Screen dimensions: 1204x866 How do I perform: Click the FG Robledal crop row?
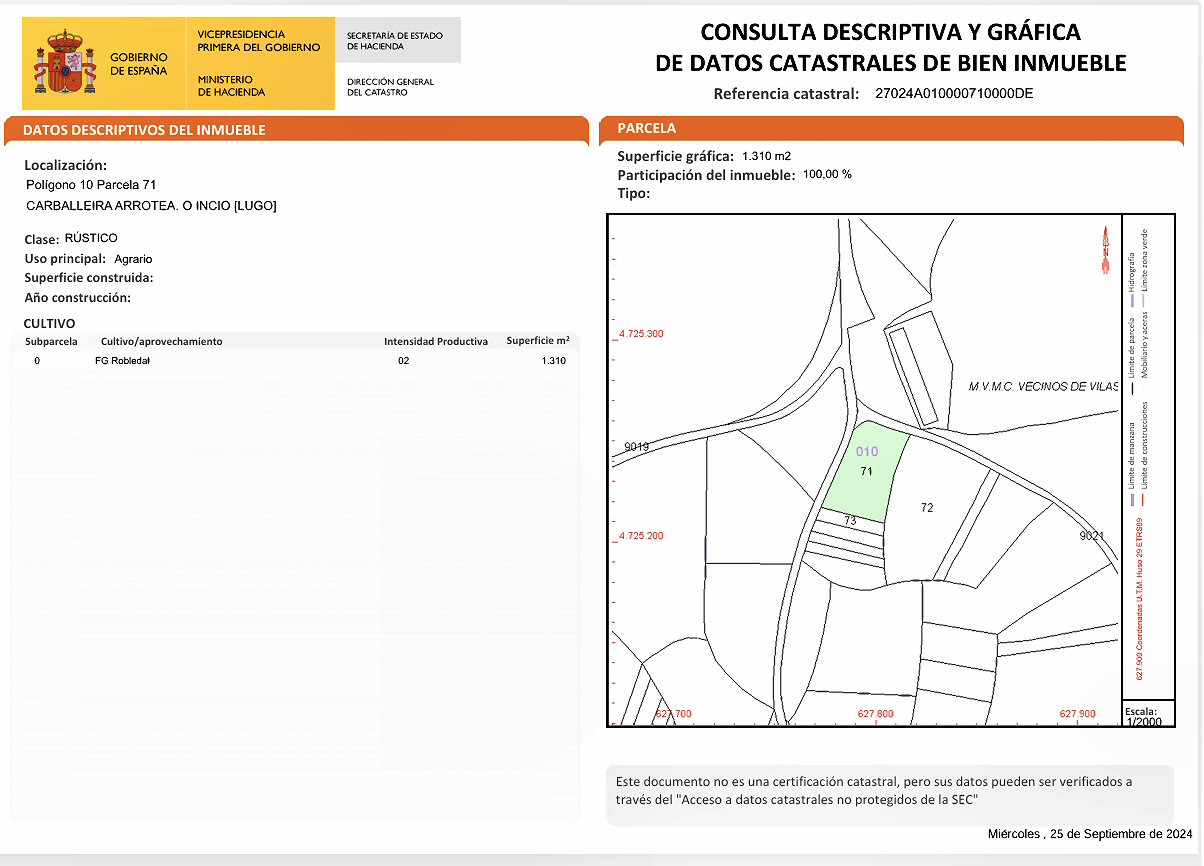click(x=122, y=361)
